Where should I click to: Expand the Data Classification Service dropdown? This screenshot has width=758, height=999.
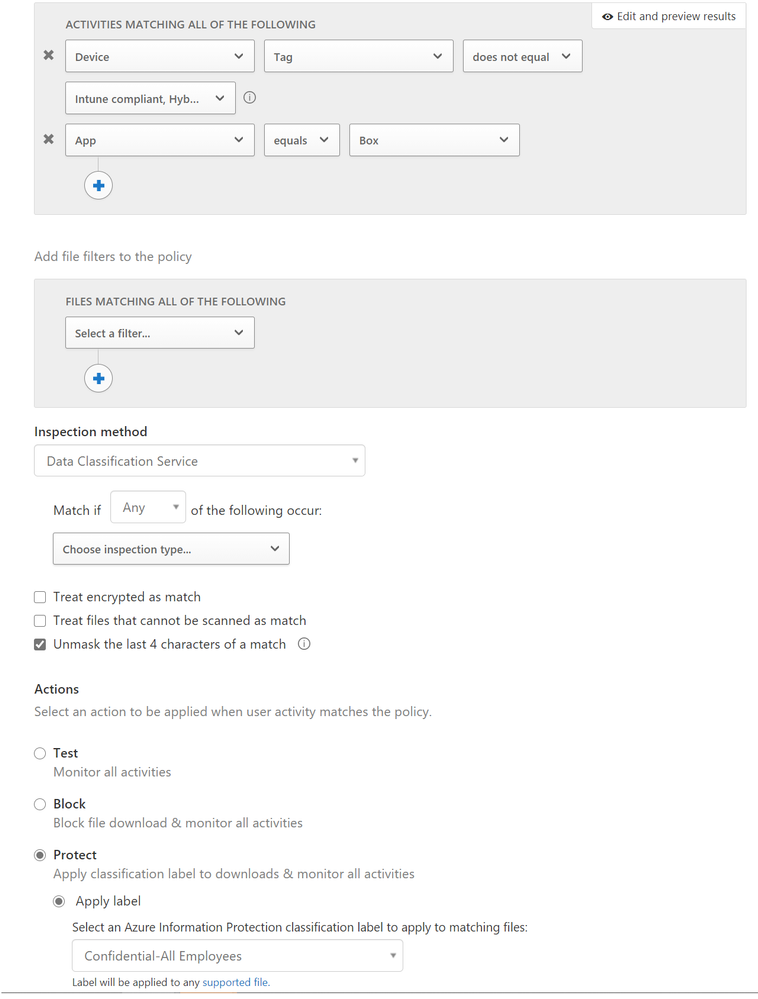click(x=200, y=461)
